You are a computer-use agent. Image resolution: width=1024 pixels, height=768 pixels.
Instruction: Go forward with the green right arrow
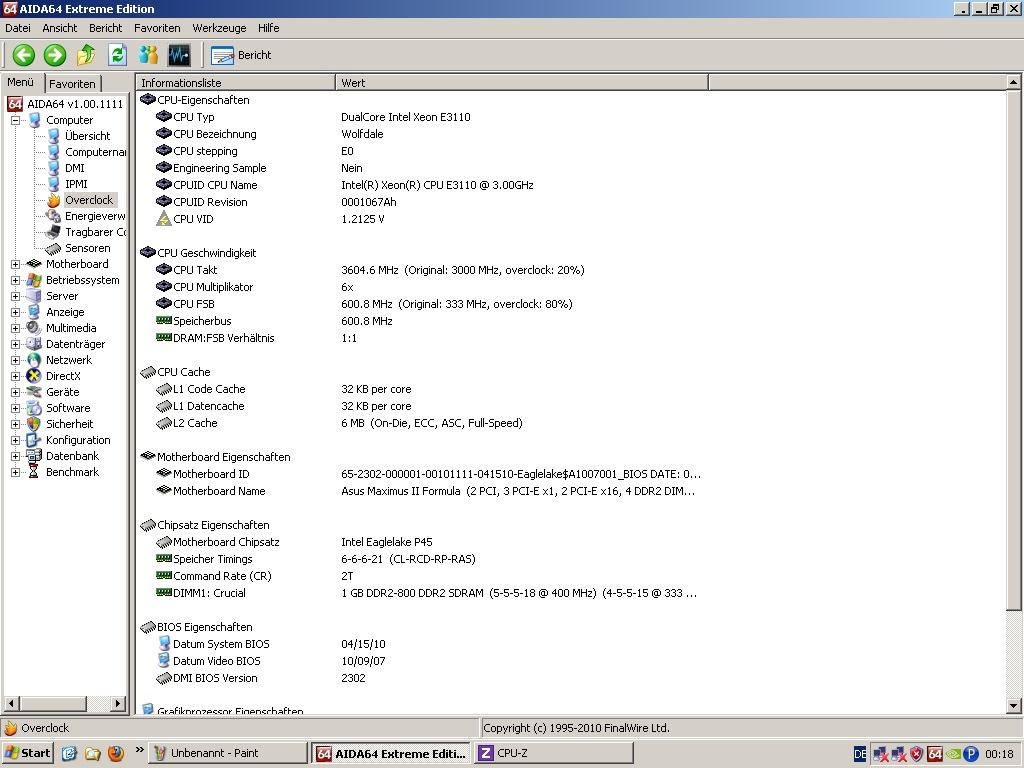point(55,55)
